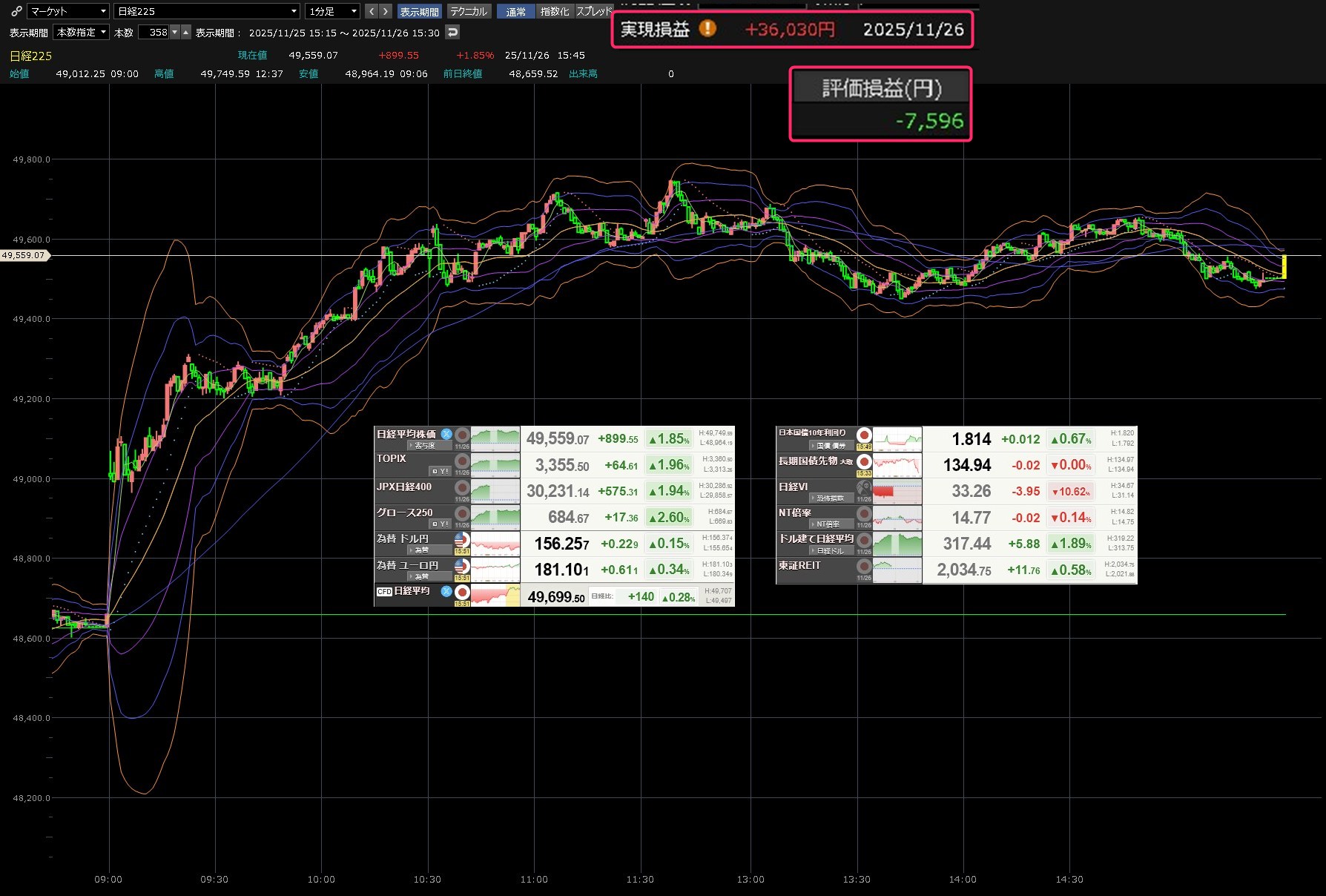The height and width of the screenshot is (896, 1326).
Task: Open the 日経225 symbol dropdown
Action: pyautogui.click(x=207, y=11)
